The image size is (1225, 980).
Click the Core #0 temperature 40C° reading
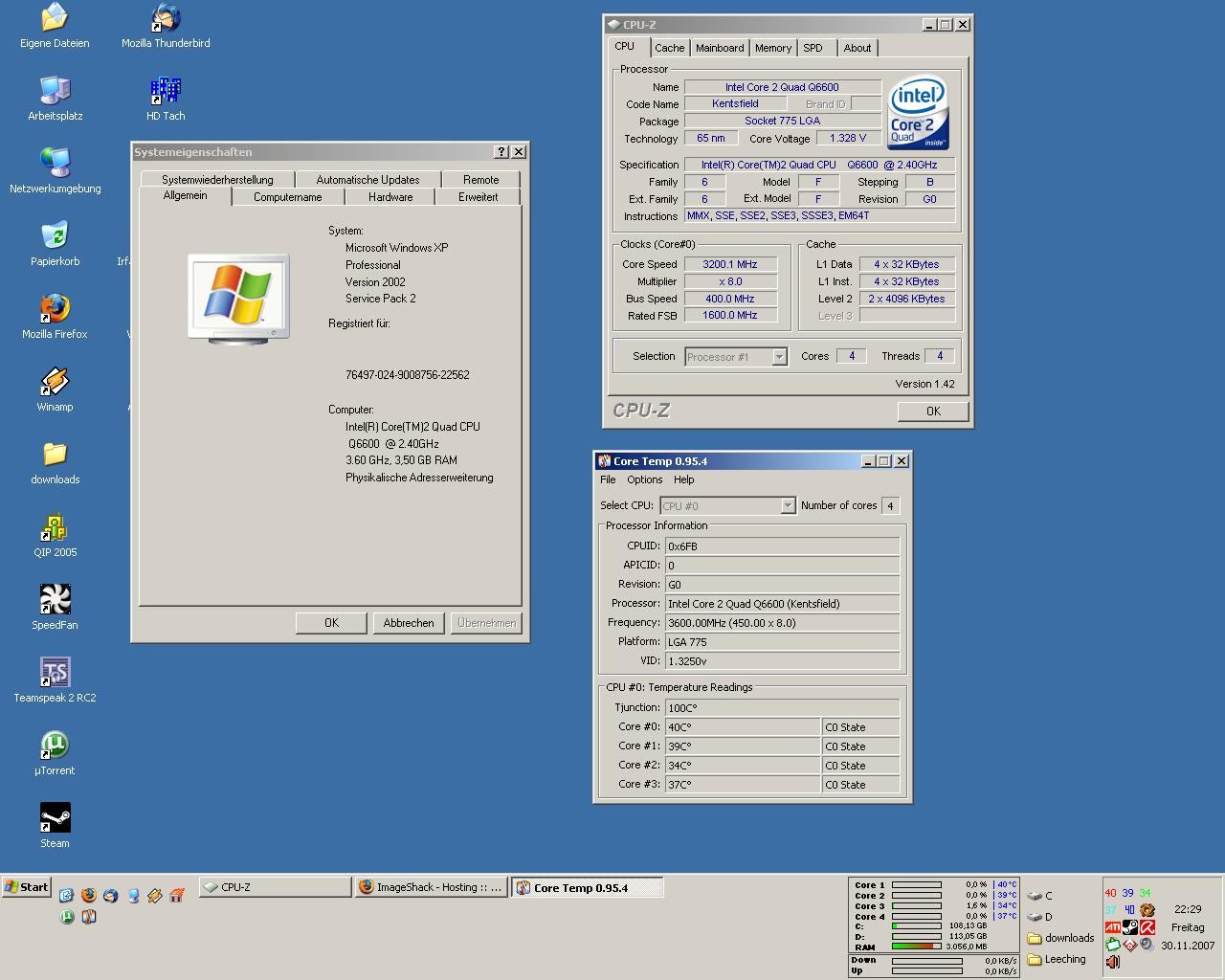click(x=742, y=727)
